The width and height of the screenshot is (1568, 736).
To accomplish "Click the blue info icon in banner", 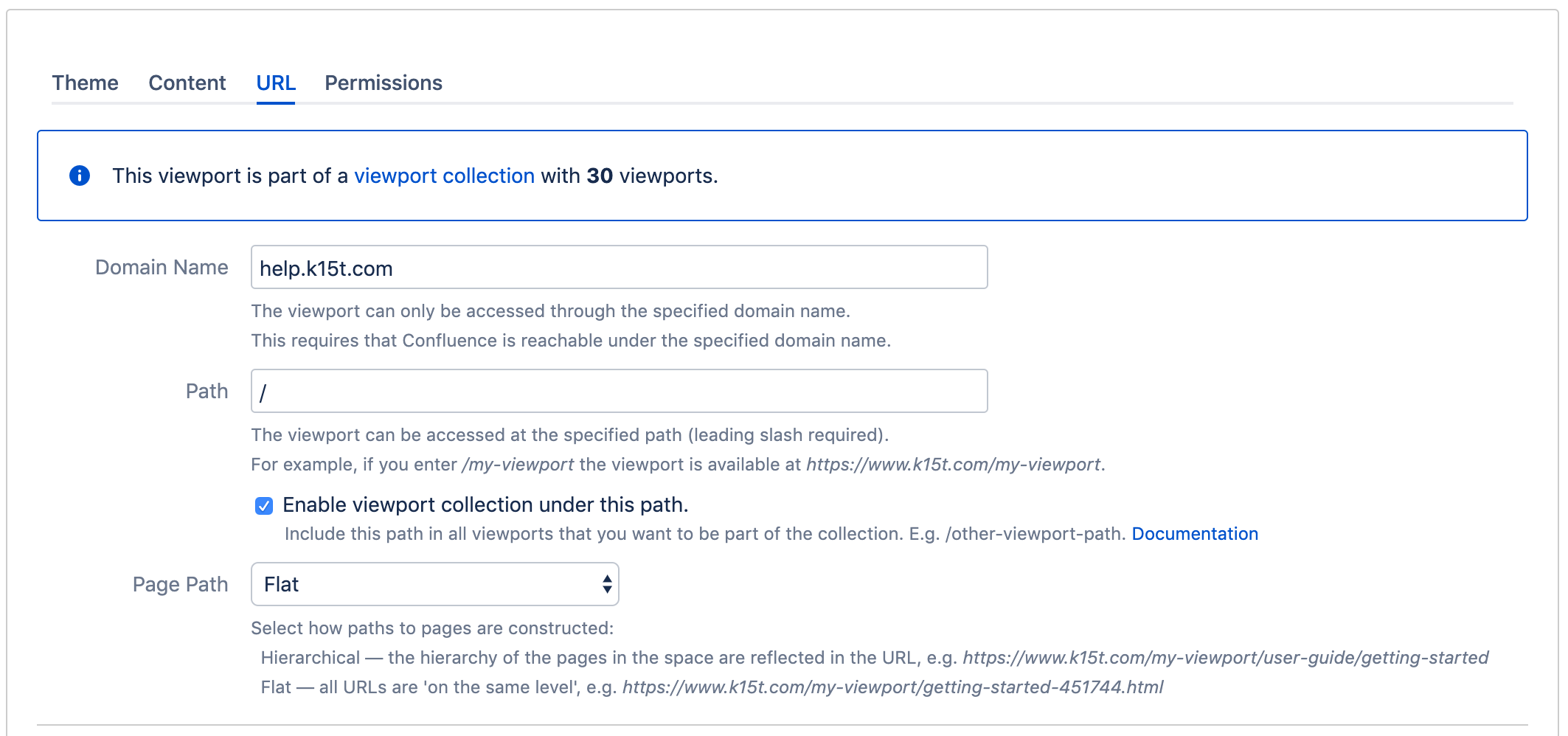I will coord(80,176).
